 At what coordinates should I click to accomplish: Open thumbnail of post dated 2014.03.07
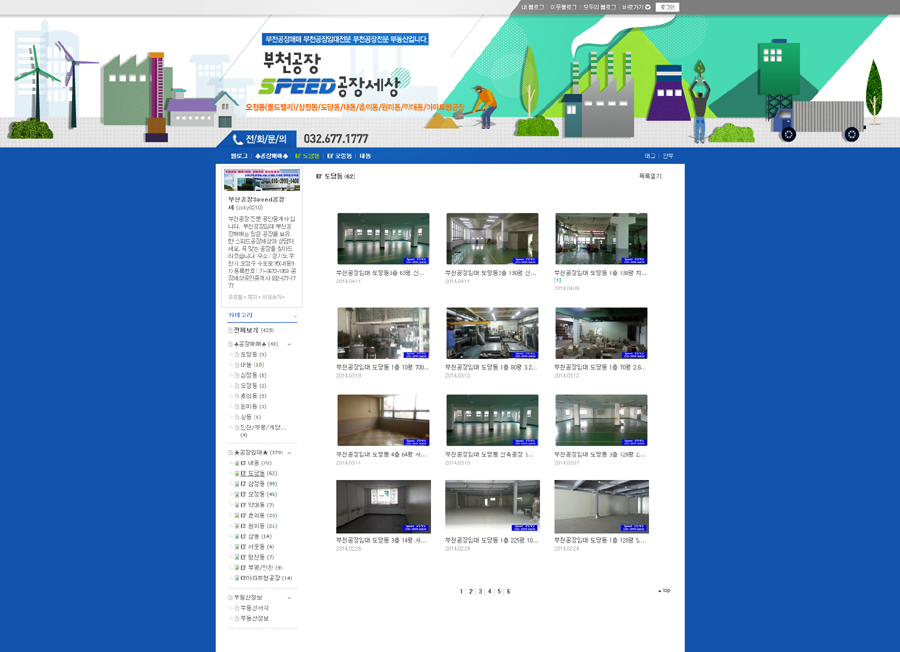point(602,420)
